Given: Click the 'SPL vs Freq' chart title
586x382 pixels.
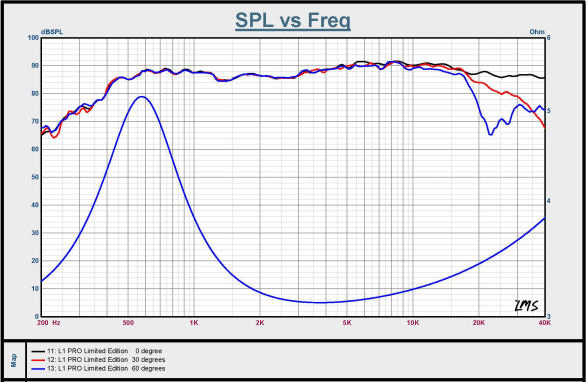Looking at the screenshot, I should click(293, 21).
